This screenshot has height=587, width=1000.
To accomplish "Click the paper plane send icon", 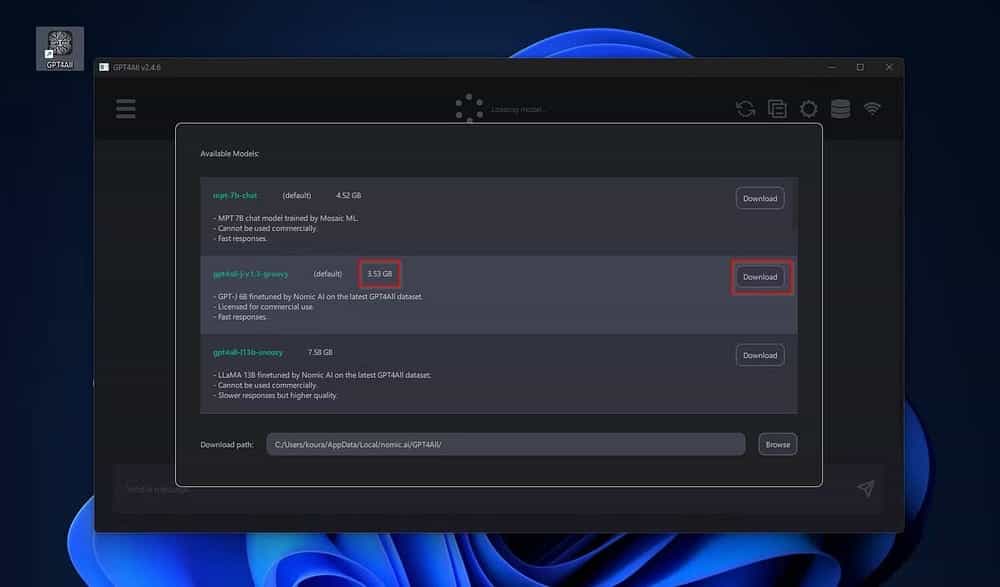I will tap(866, 488).
